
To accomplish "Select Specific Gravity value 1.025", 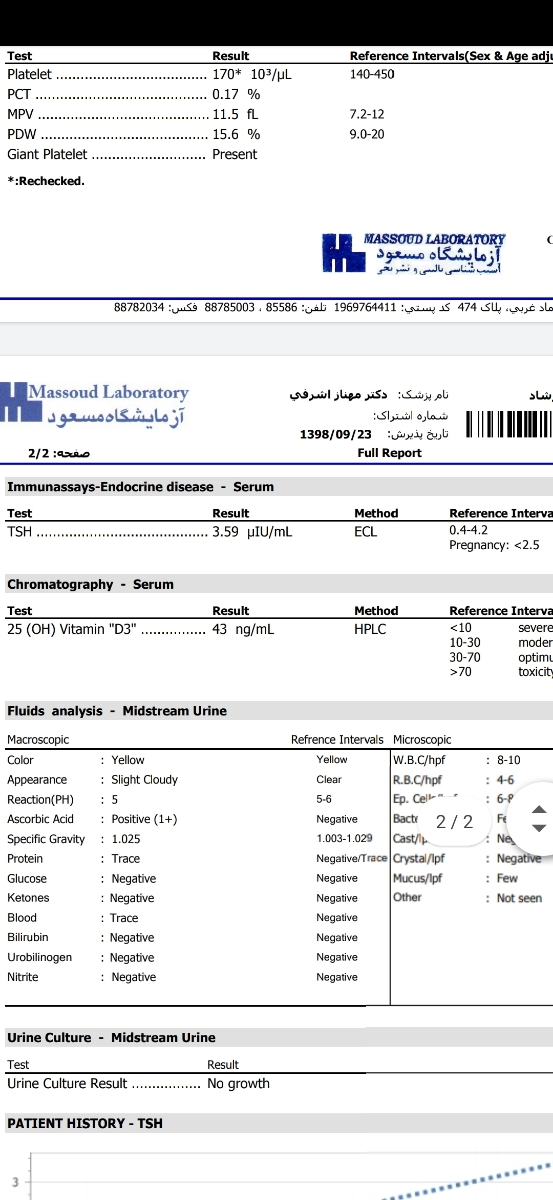I will [x=126, y=839].
